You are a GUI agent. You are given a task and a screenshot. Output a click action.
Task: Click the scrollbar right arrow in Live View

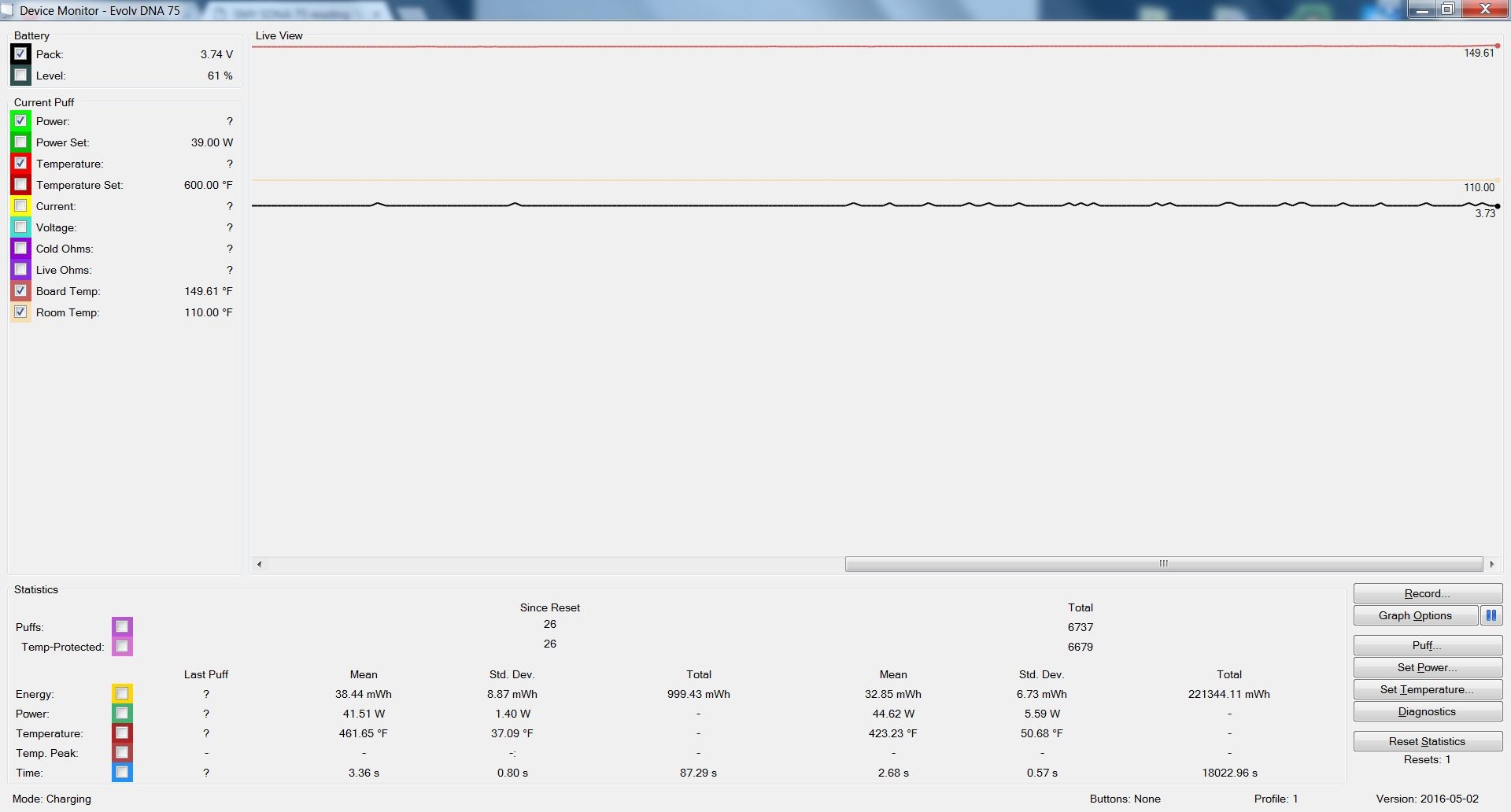click(1491, 564)
